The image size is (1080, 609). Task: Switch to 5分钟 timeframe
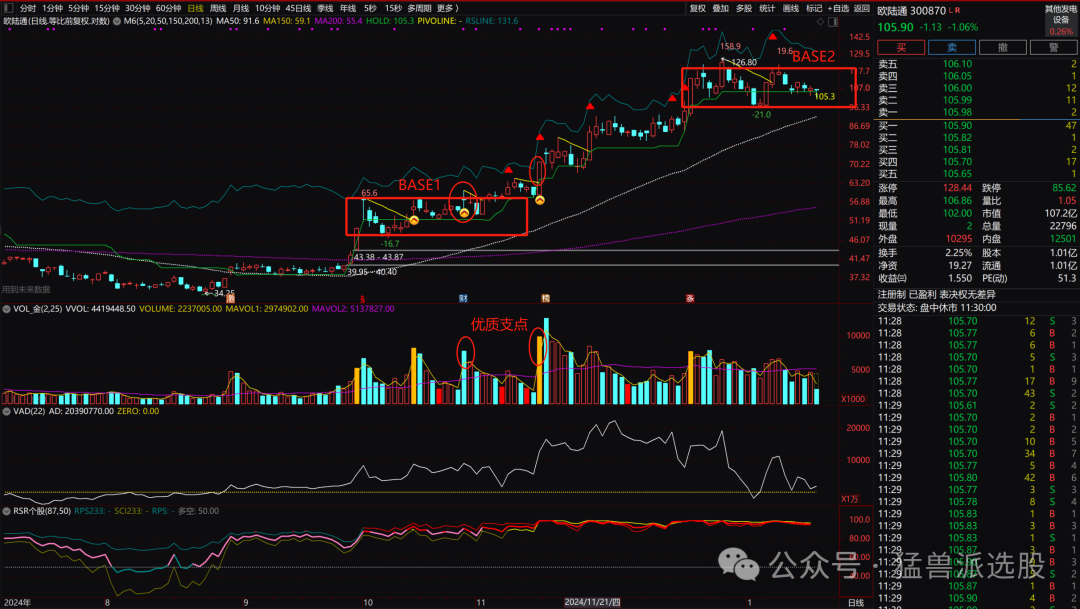tap(79, 8)
